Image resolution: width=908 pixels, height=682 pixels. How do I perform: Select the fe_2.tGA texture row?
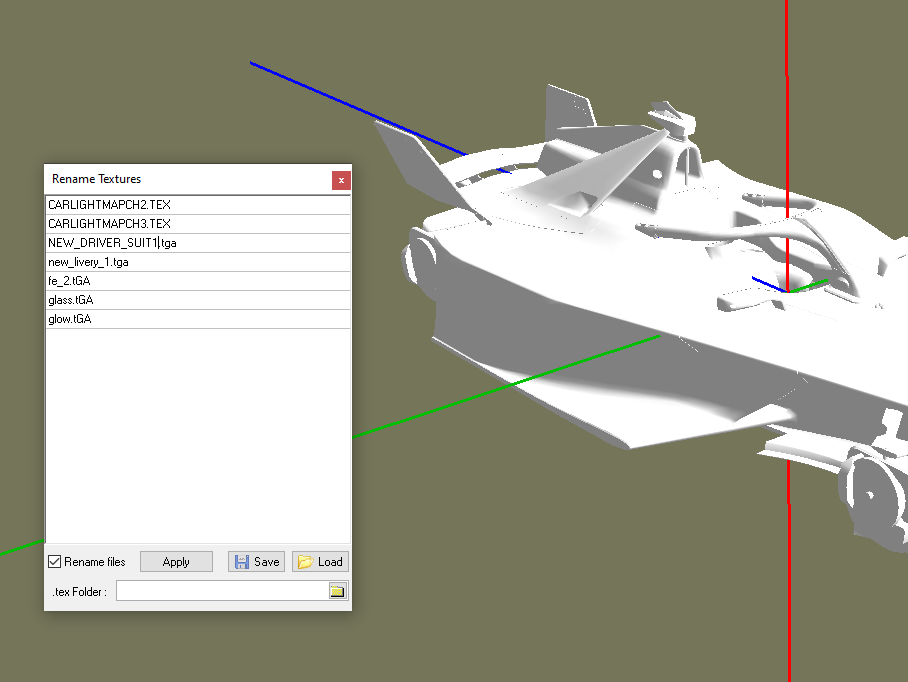pyautogui.click(x=198, y=281)
